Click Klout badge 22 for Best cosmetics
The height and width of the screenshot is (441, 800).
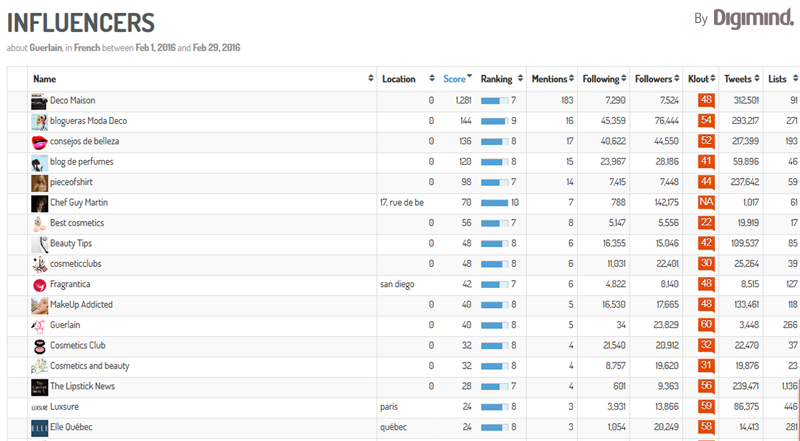pyautogui.click(x=706, y=223)
